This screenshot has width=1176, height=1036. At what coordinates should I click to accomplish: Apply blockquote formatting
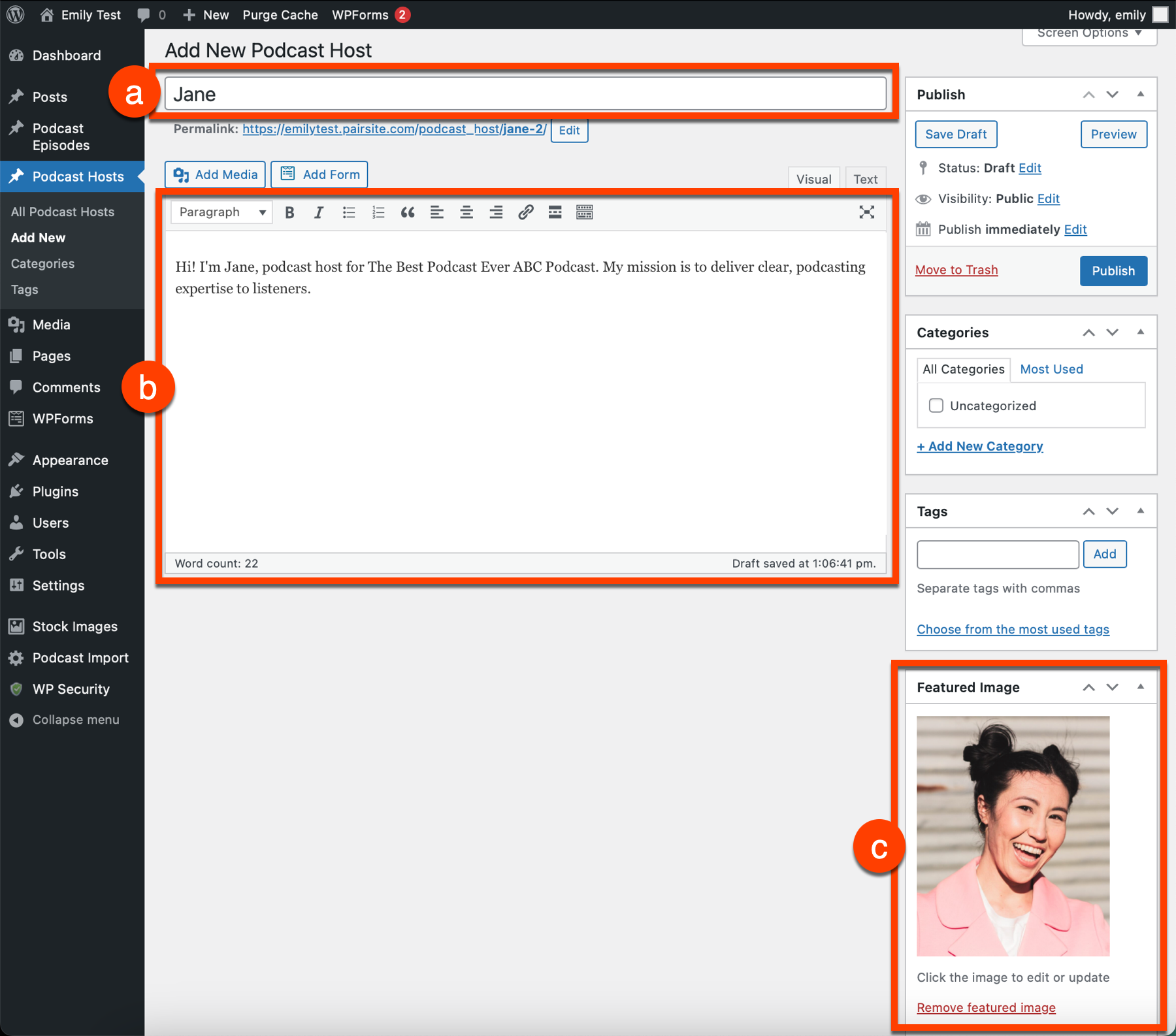tap(408, 212)
